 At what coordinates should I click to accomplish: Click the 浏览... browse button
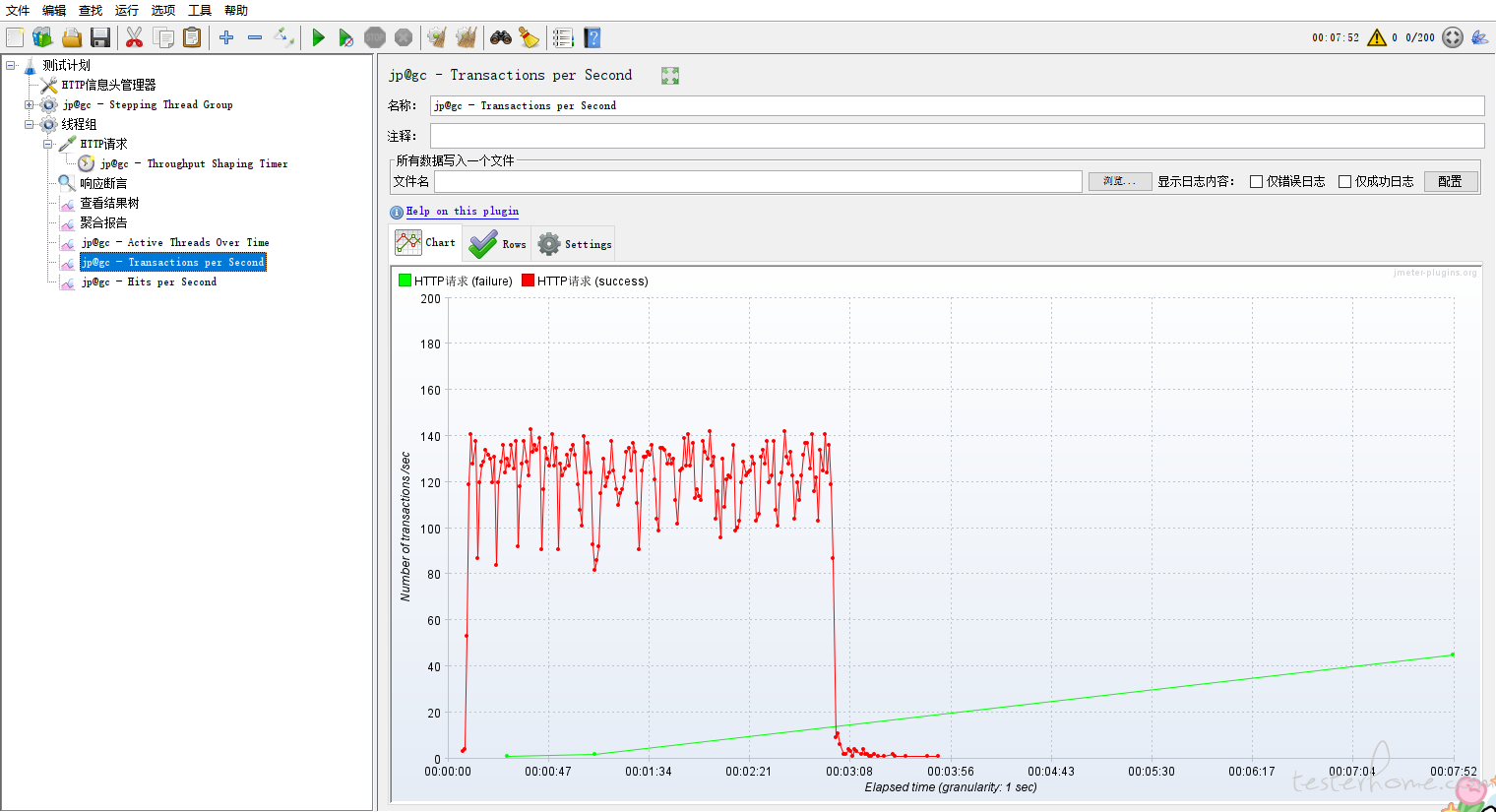pyautogui.click(x=1120, y=181)
